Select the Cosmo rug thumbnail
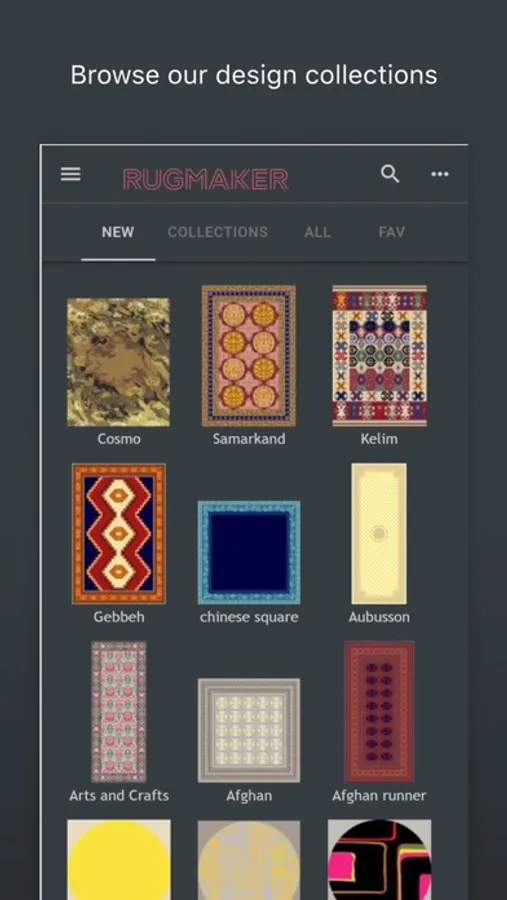Screen dimensions: 507x900 (x=118, y=362)
